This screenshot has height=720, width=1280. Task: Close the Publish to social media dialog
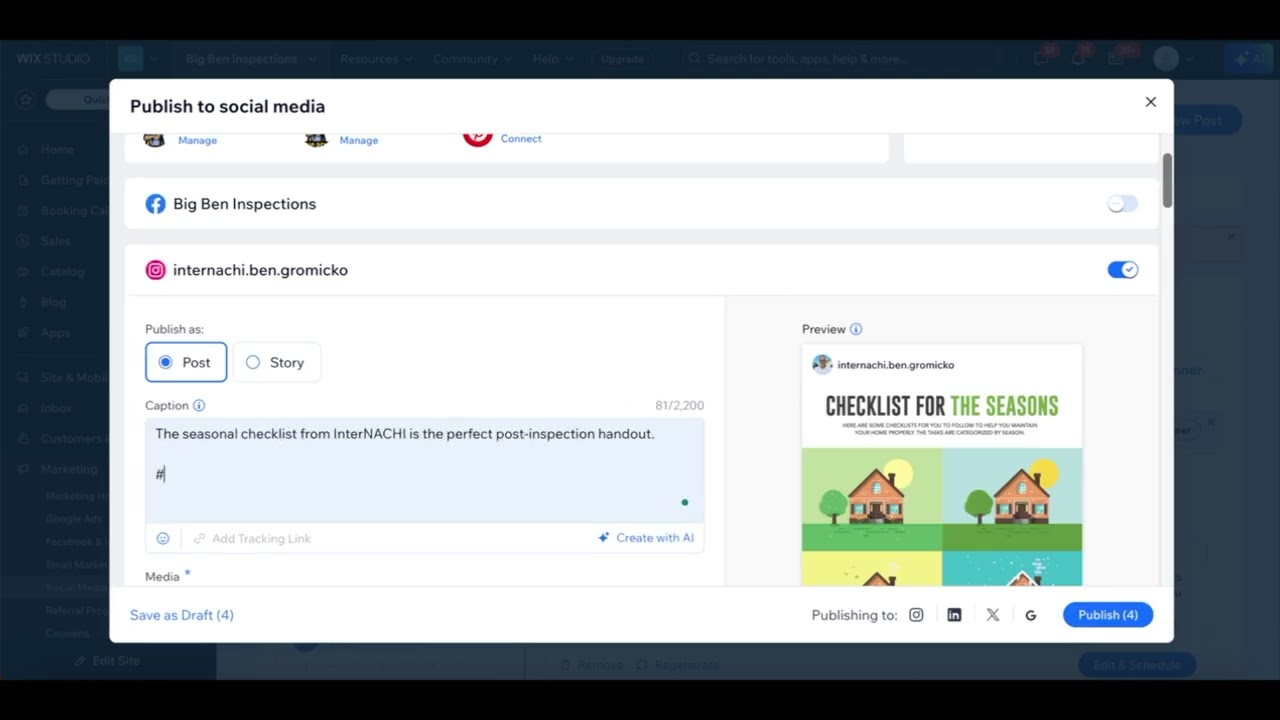click(x=1150, y=102)
